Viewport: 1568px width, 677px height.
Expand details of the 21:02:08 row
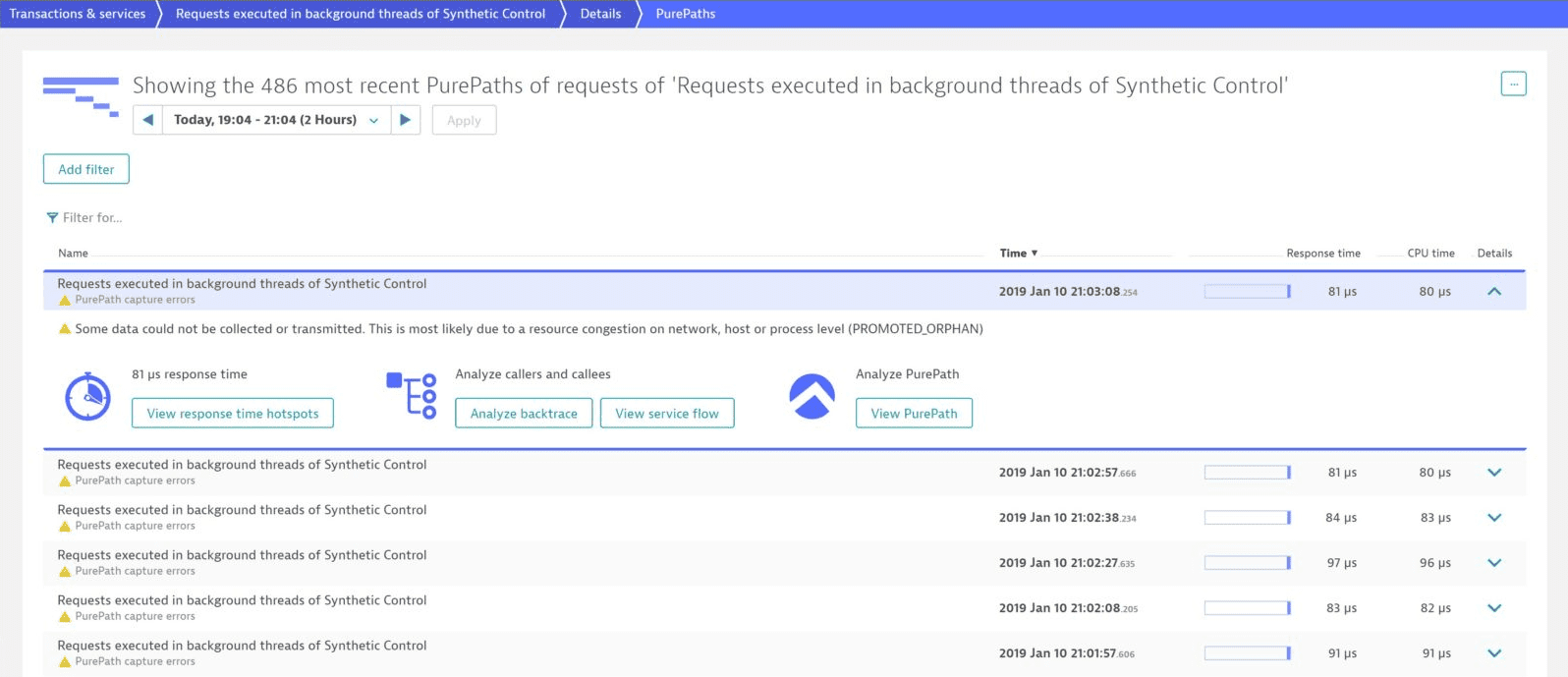pos(1494,608)
